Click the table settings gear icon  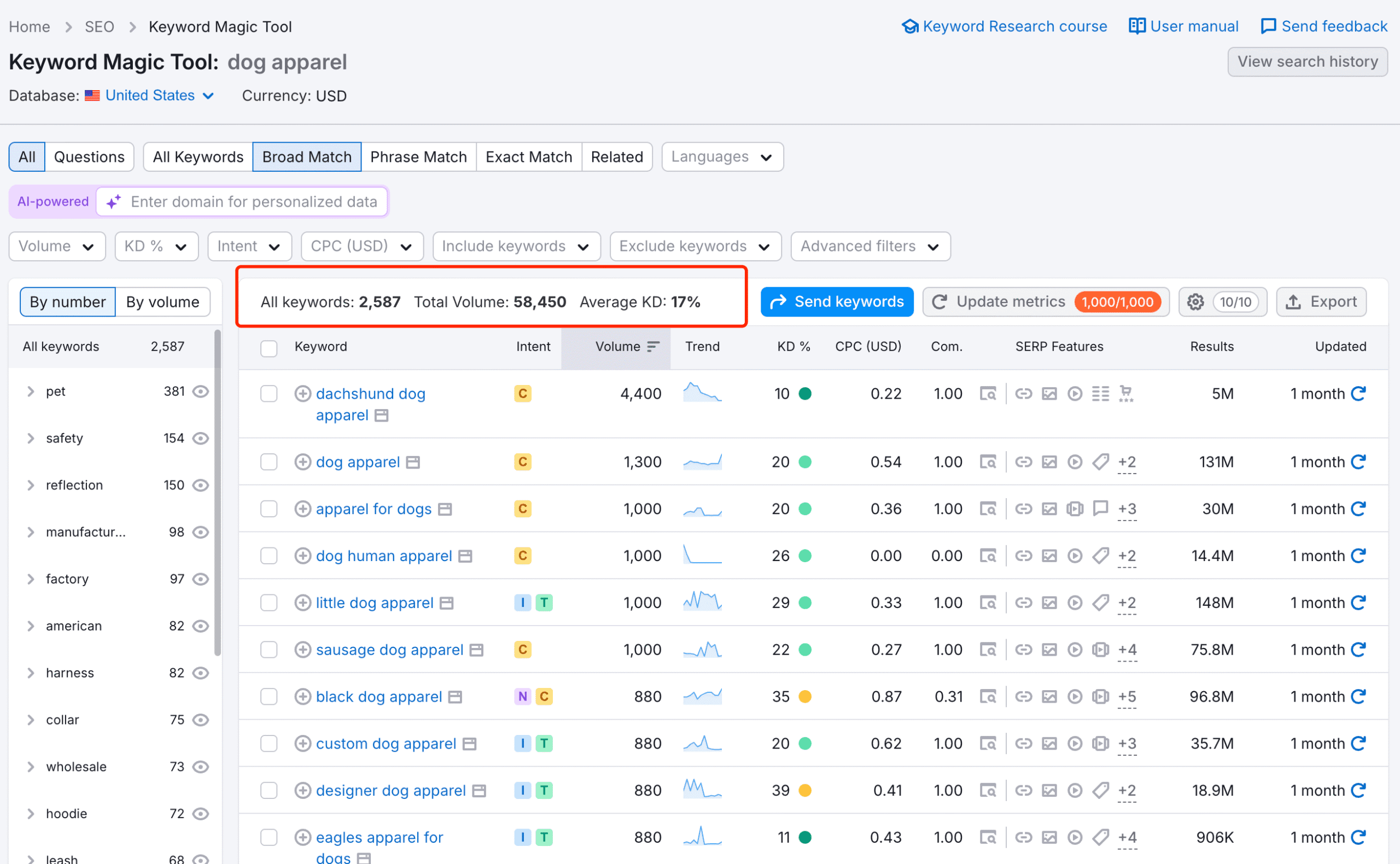click(1195, 302)
